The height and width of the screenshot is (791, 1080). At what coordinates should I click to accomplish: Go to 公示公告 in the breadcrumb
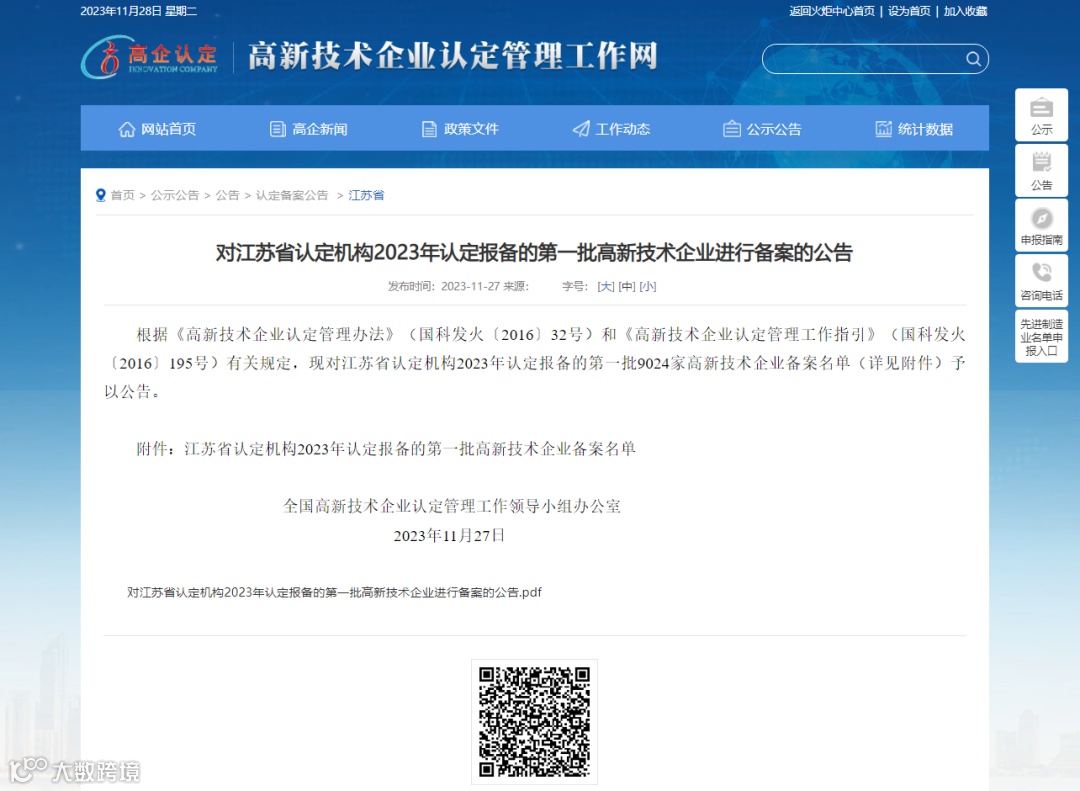[175, 195]
